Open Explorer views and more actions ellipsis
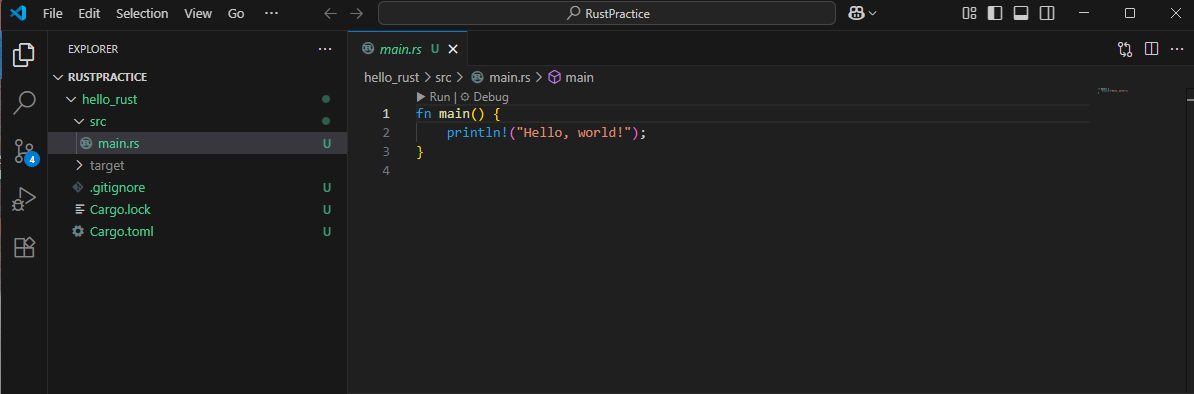Viewport: 1194px width, 394px height. [325, 49]
